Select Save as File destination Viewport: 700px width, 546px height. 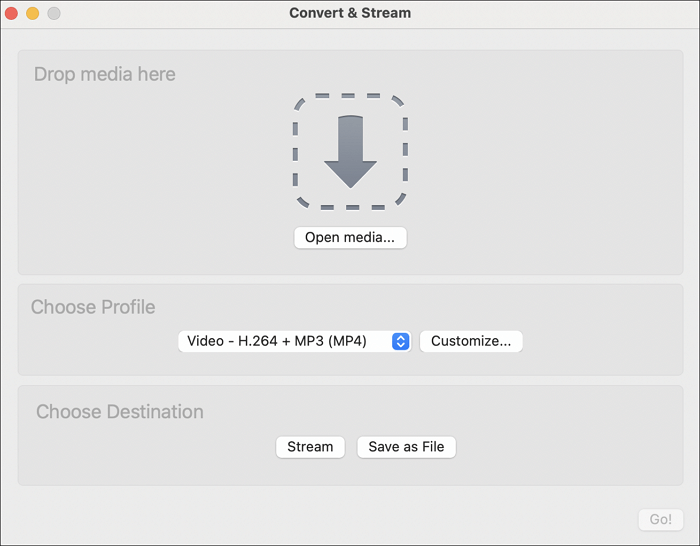click(406, 447)
